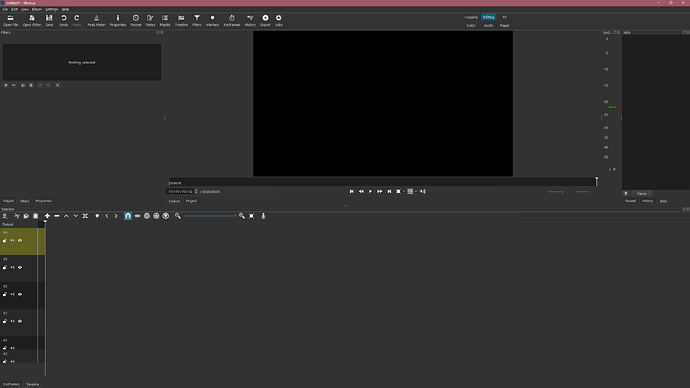Toggle snapping magnet in timeline toolbar
Screen dimensions: 690x388
[128, 216]
